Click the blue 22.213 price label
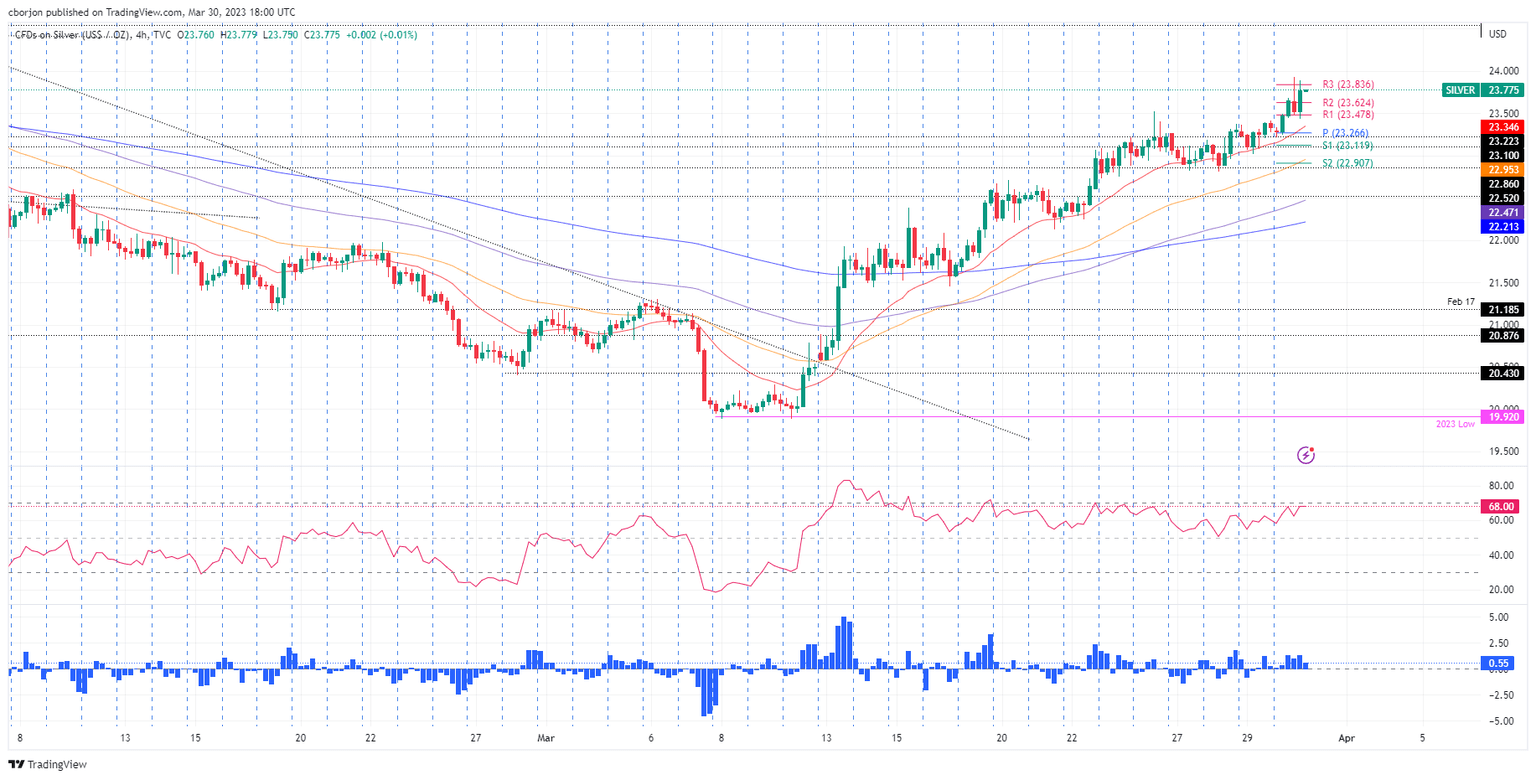This screenshot has width=1536, height=779. tap(1502, 226)
